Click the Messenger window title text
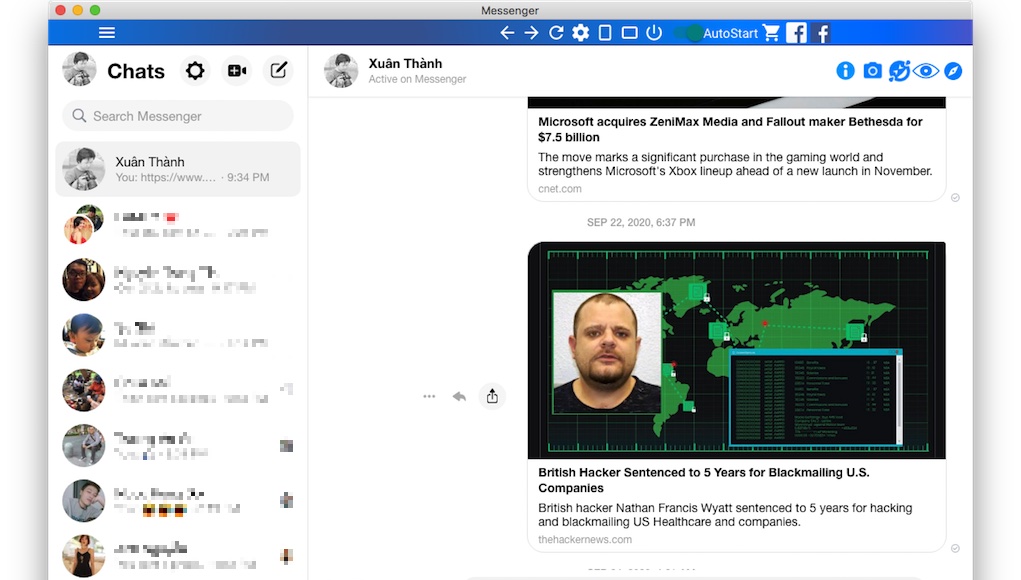 (510, 10)
